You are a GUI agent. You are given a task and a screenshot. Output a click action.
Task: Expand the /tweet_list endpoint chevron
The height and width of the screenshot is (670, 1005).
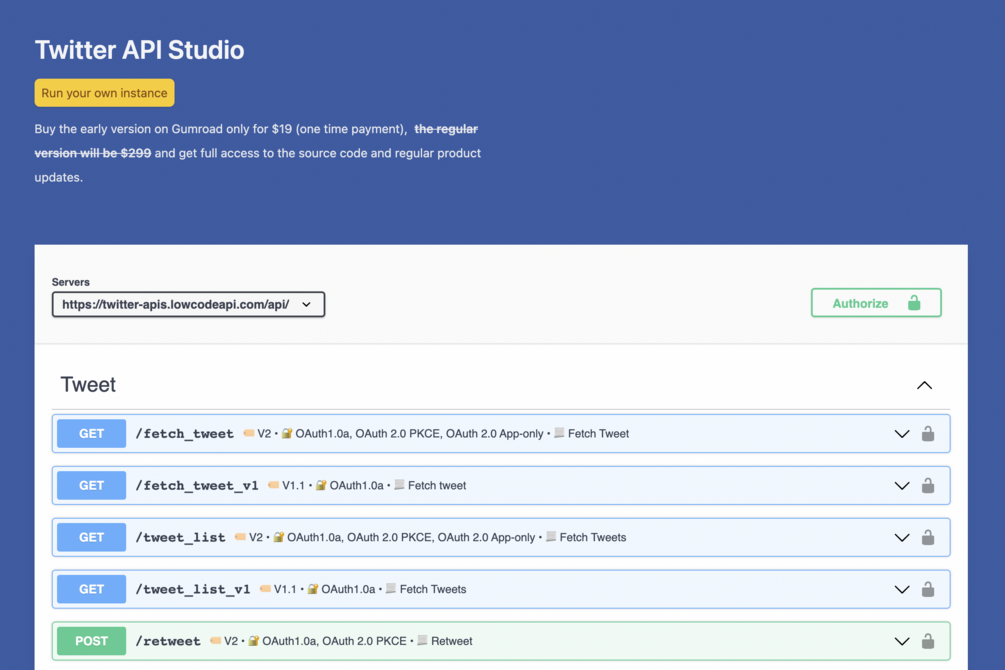pos(901,538)
